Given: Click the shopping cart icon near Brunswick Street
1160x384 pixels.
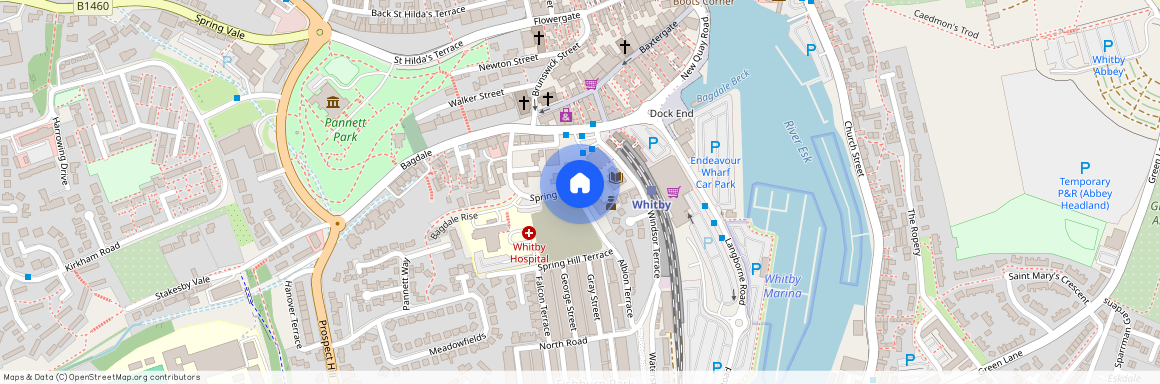Looking at the screenshot, I should coord(590,84).
